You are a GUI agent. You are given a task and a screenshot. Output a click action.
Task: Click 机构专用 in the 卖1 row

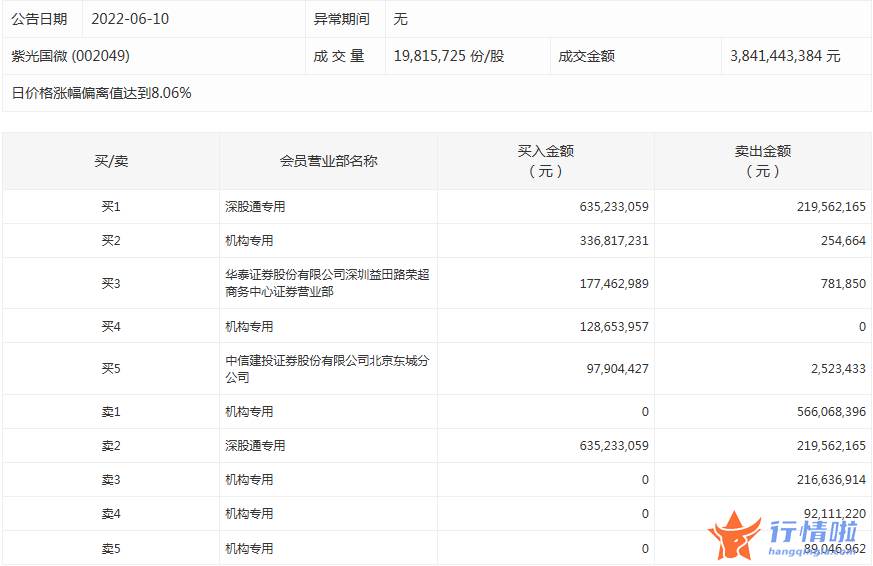click(x=249, y=411)
